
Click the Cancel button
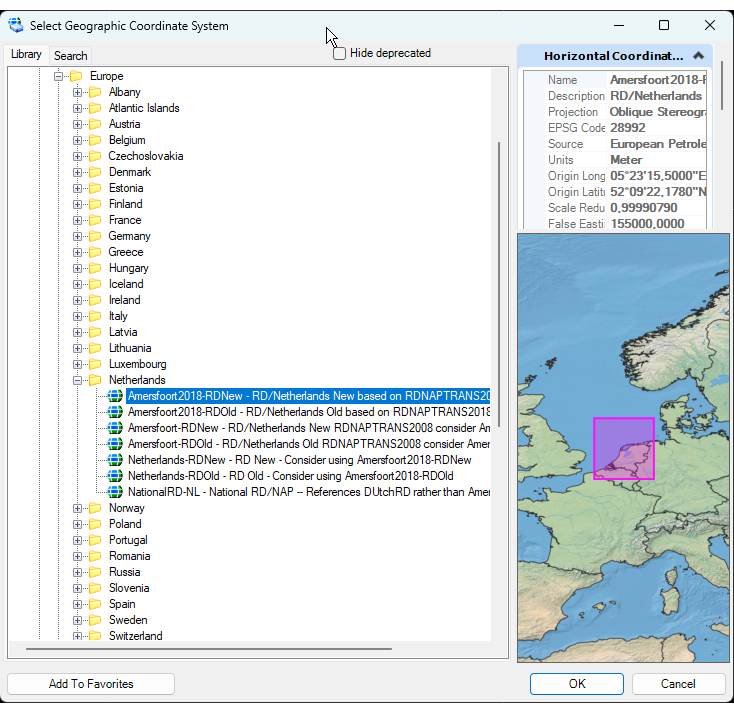pyautogui.click(x=678, y=684)
